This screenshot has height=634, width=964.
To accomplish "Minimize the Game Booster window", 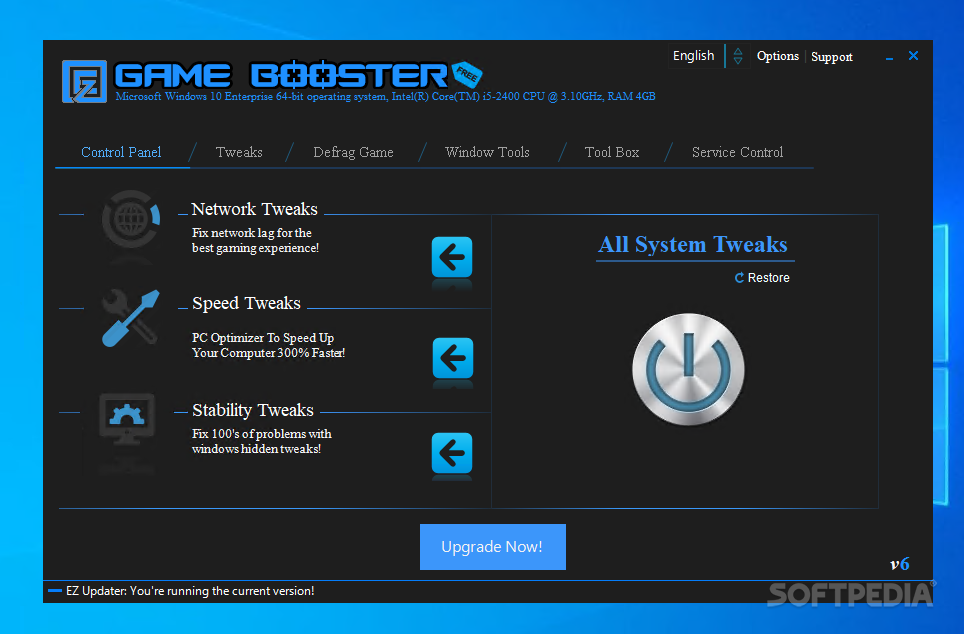I will pos(889,57).
